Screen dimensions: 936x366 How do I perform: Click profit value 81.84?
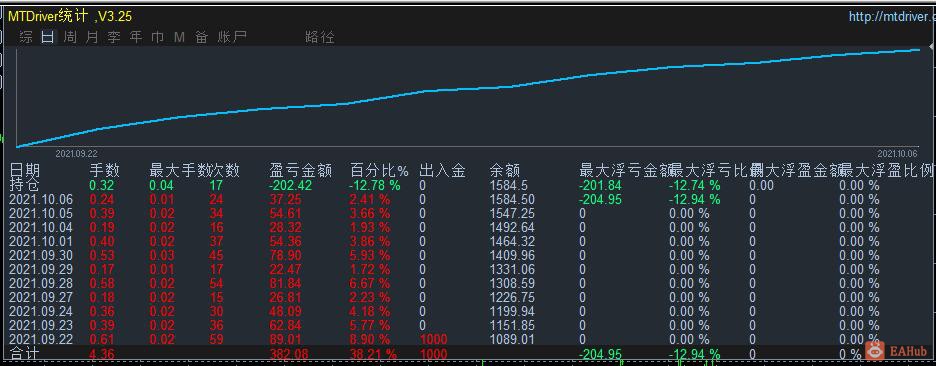(x=285, y=283)
